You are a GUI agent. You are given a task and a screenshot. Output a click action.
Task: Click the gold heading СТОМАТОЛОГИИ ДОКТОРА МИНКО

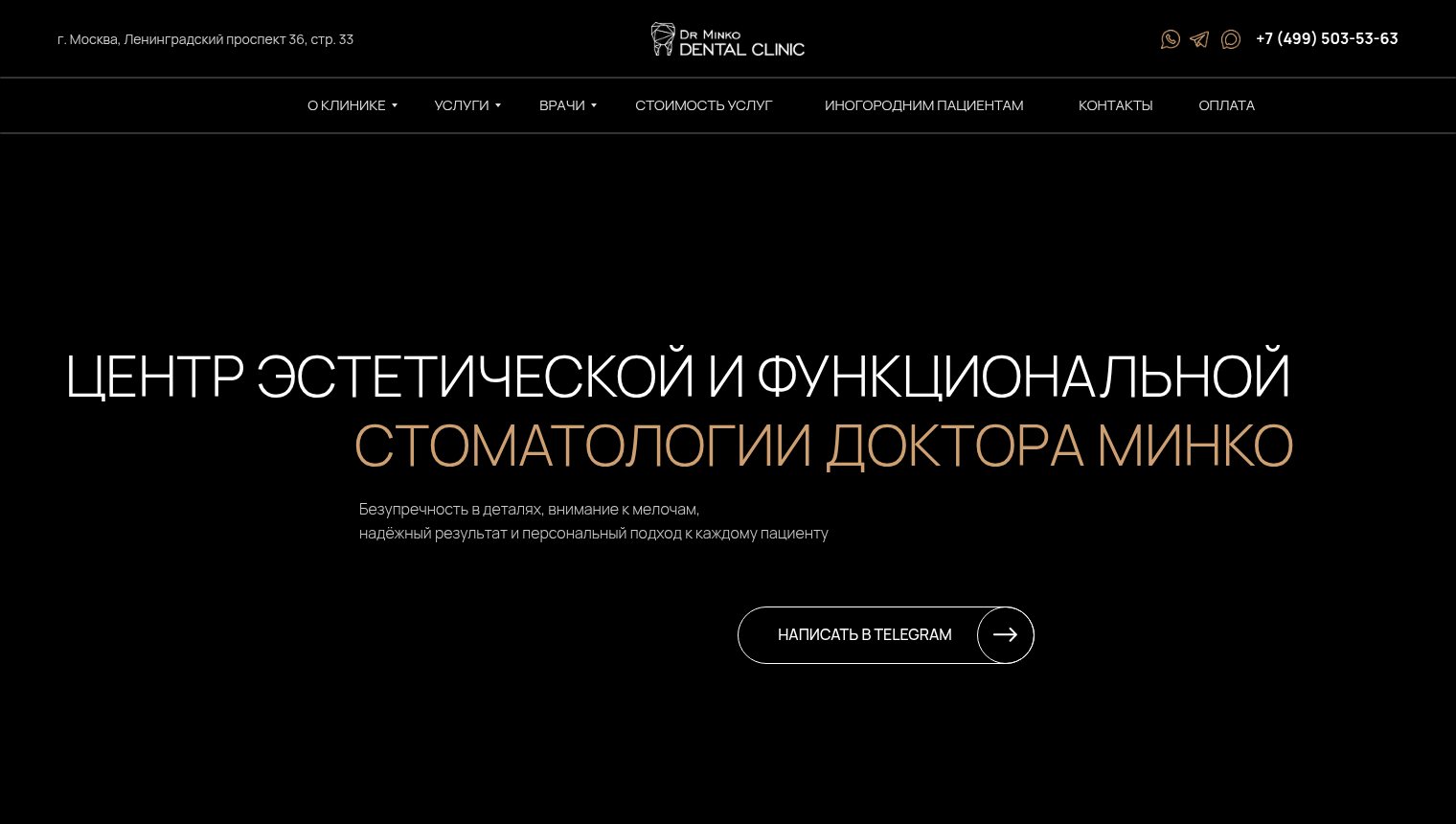824,446
